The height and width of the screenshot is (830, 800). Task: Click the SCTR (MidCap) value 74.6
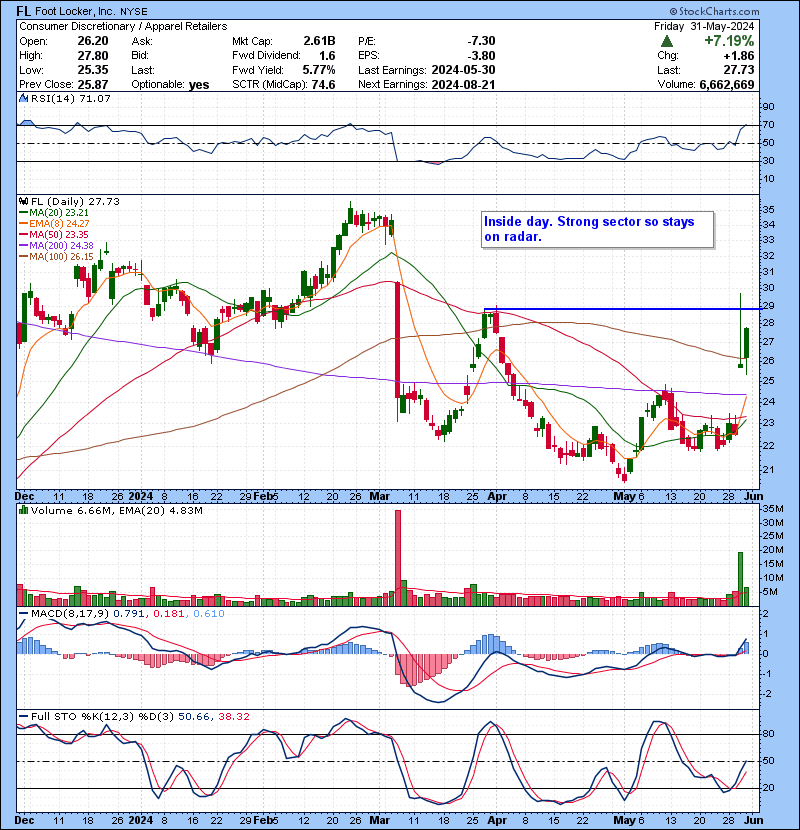coord(323,85)
